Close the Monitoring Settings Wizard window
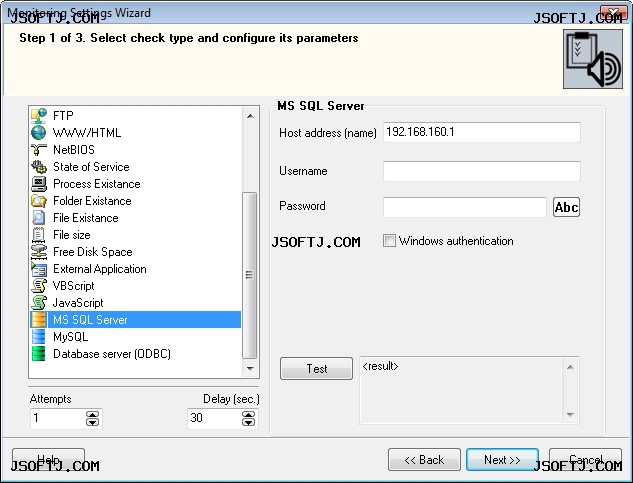This screenshot has width=633, height=483. click(x=613, y=11)
